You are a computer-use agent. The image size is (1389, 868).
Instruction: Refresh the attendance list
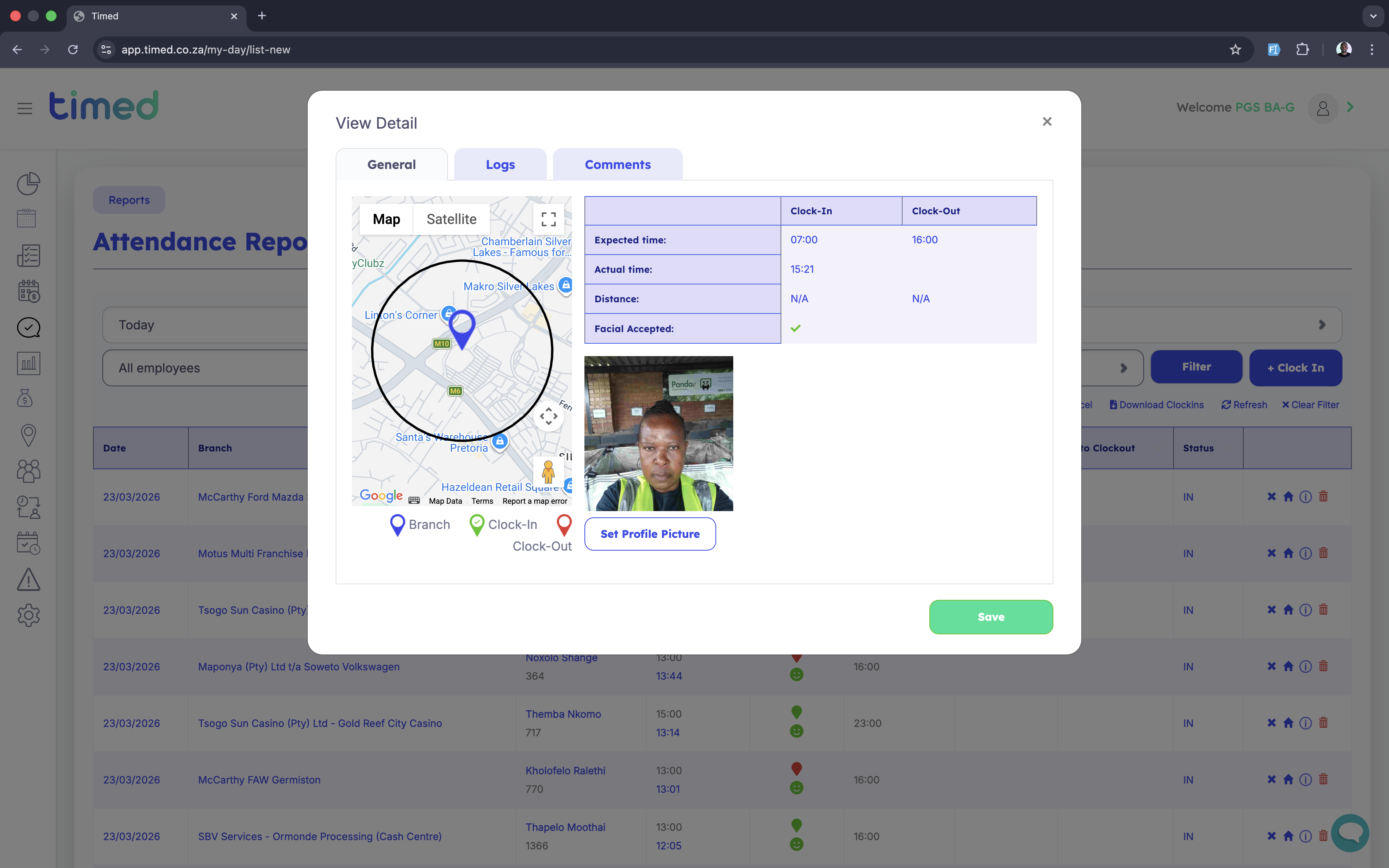click(x=1244, y=405)
